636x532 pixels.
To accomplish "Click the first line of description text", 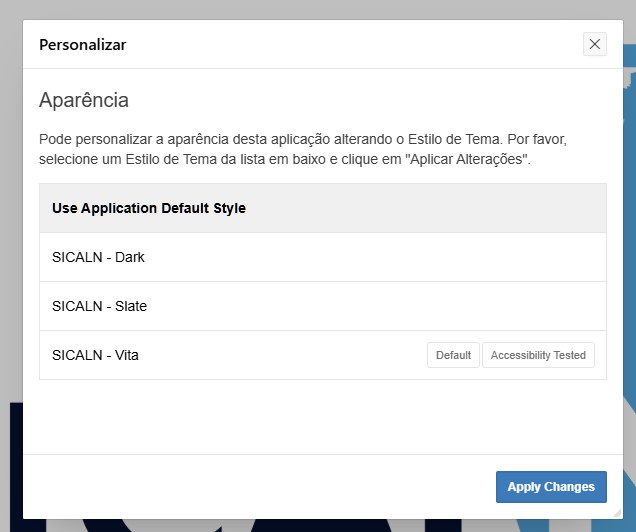I will 316,139.
